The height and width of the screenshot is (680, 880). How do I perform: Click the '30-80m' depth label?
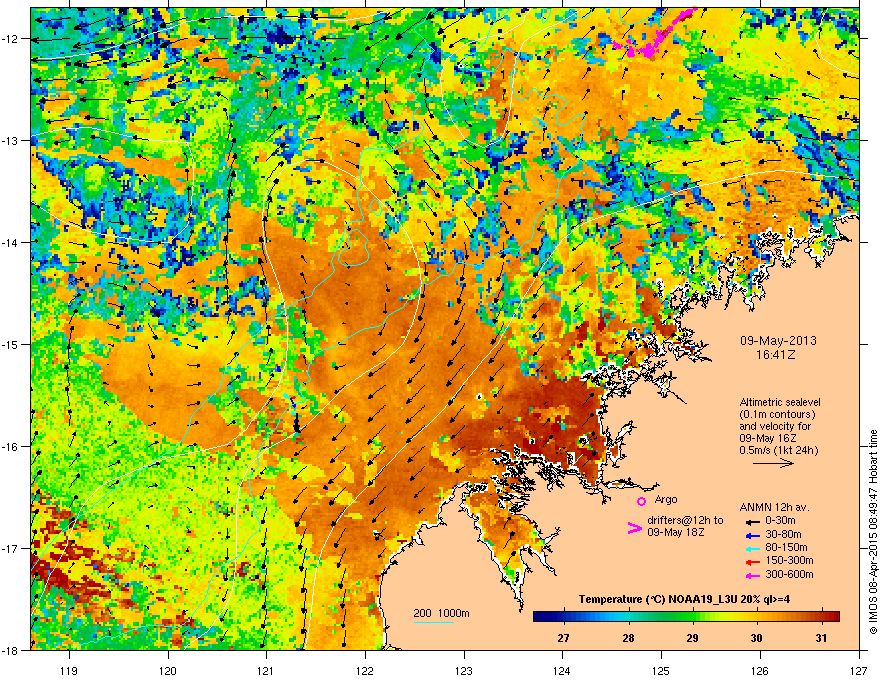click(783, 534)
